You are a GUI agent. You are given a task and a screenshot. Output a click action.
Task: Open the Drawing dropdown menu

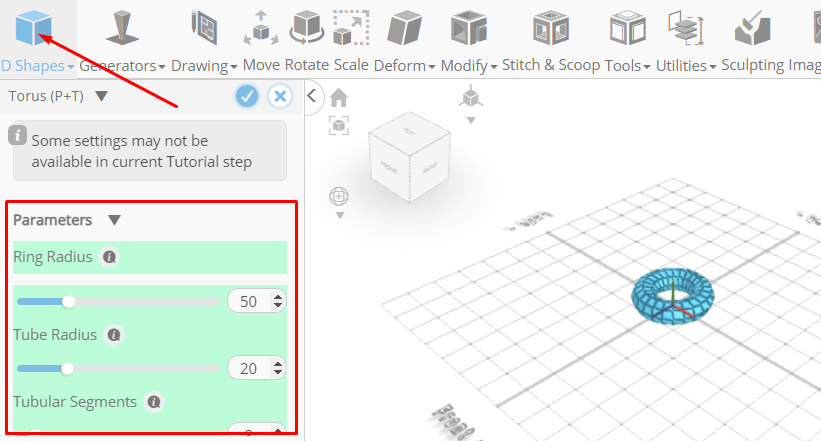click(x=234, y=67)
